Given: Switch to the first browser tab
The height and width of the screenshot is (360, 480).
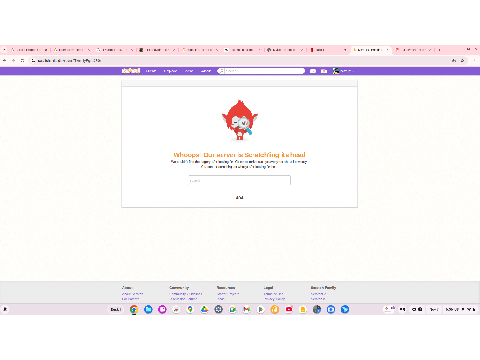Looking at the screenshot, I should click(29, 50).
